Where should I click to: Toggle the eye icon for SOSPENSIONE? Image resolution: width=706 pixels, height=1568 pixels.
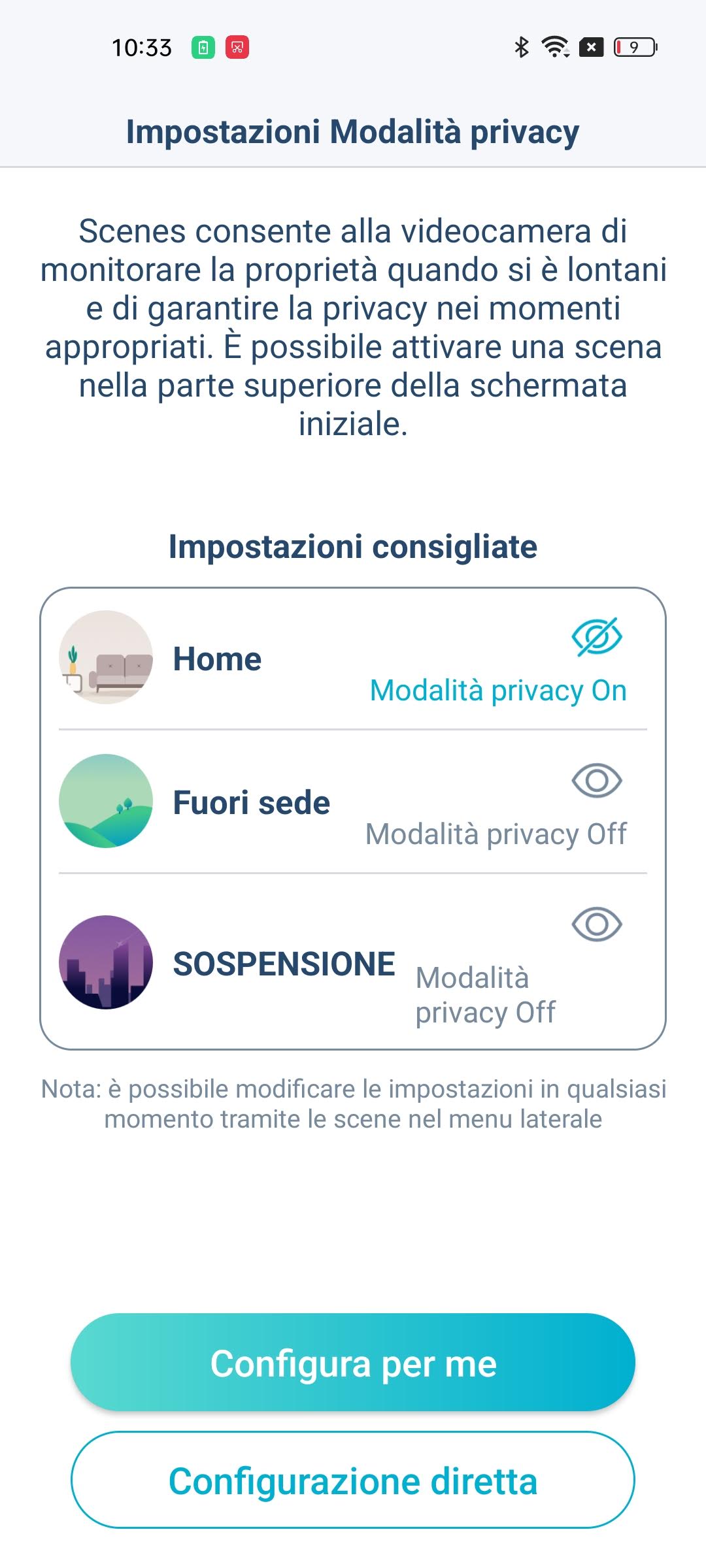(x=596, y=924)
